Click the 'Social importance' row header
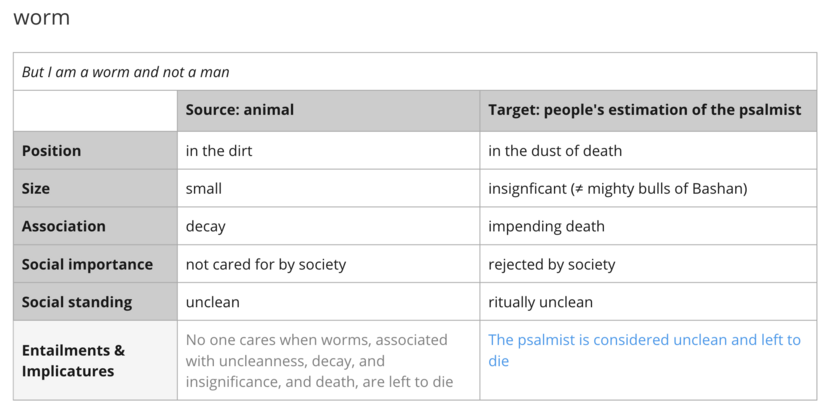 tap(87, 264)
